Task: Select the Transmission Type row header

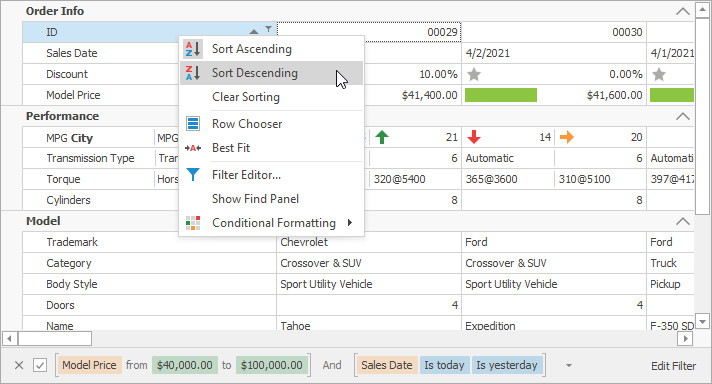Action: tap(89, 158)
